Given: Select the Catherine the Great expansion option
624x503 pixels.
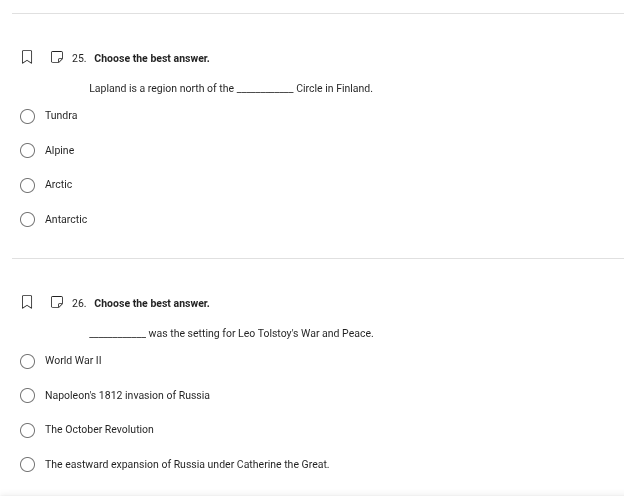Looking at the screenshot, I should click(28, 465).
